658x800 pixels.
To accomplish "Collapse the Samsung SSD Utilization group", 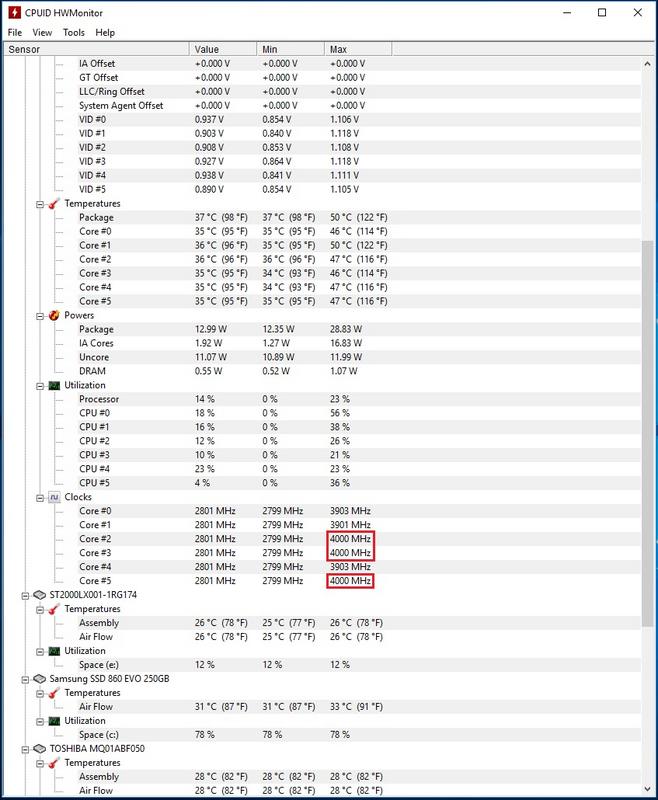I will [40, 721].
